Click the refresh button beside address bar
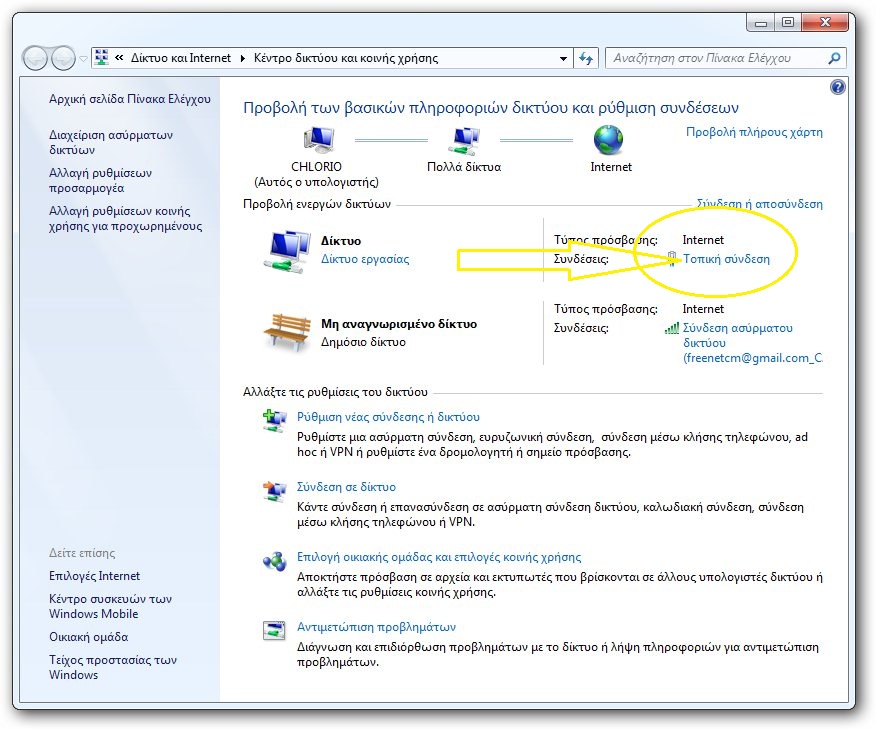The height and width of the screenshot is (730, 876). coord(585,58)
